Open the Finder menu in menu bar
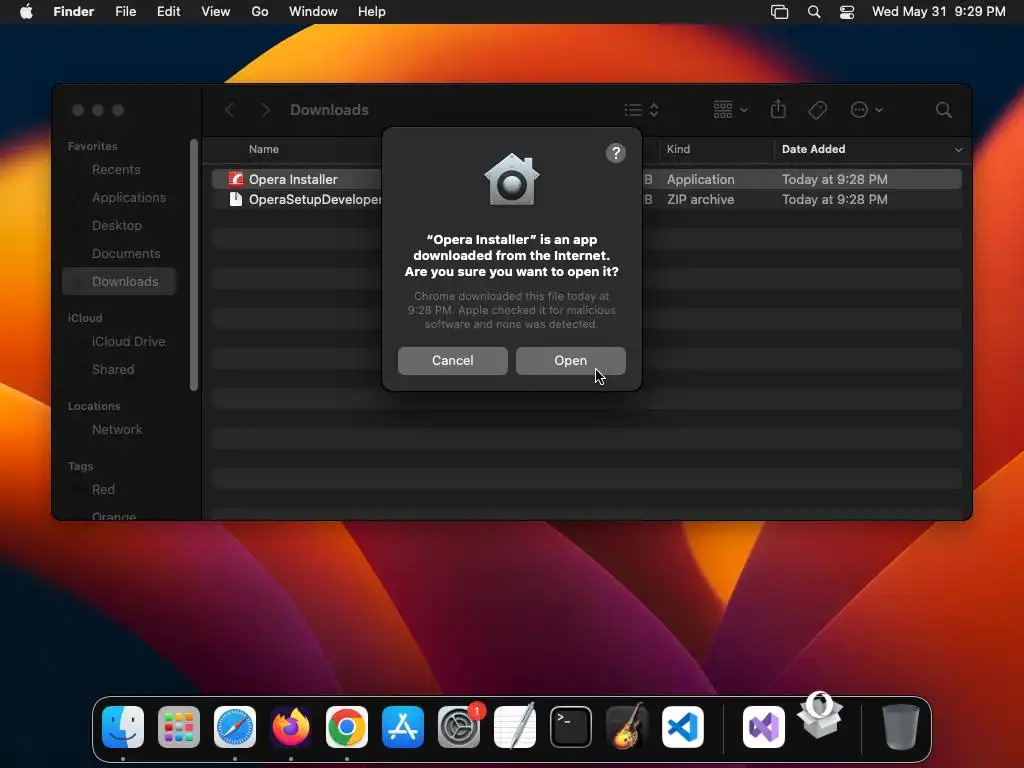 (x=73, y=12)
